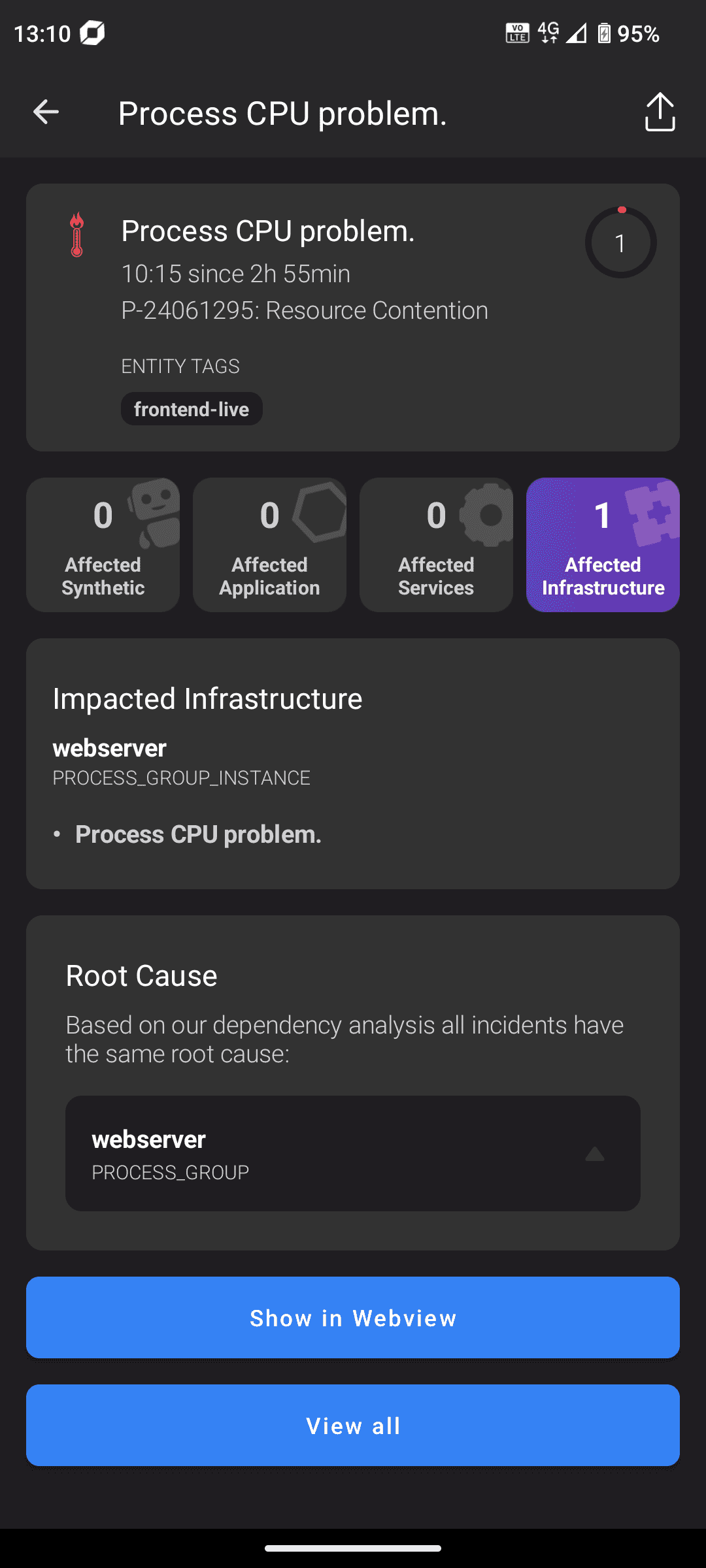Toggle the Affected Synthetic card highlight
Viewport: 706px width, 1568px height.
(x=102, y=545)
